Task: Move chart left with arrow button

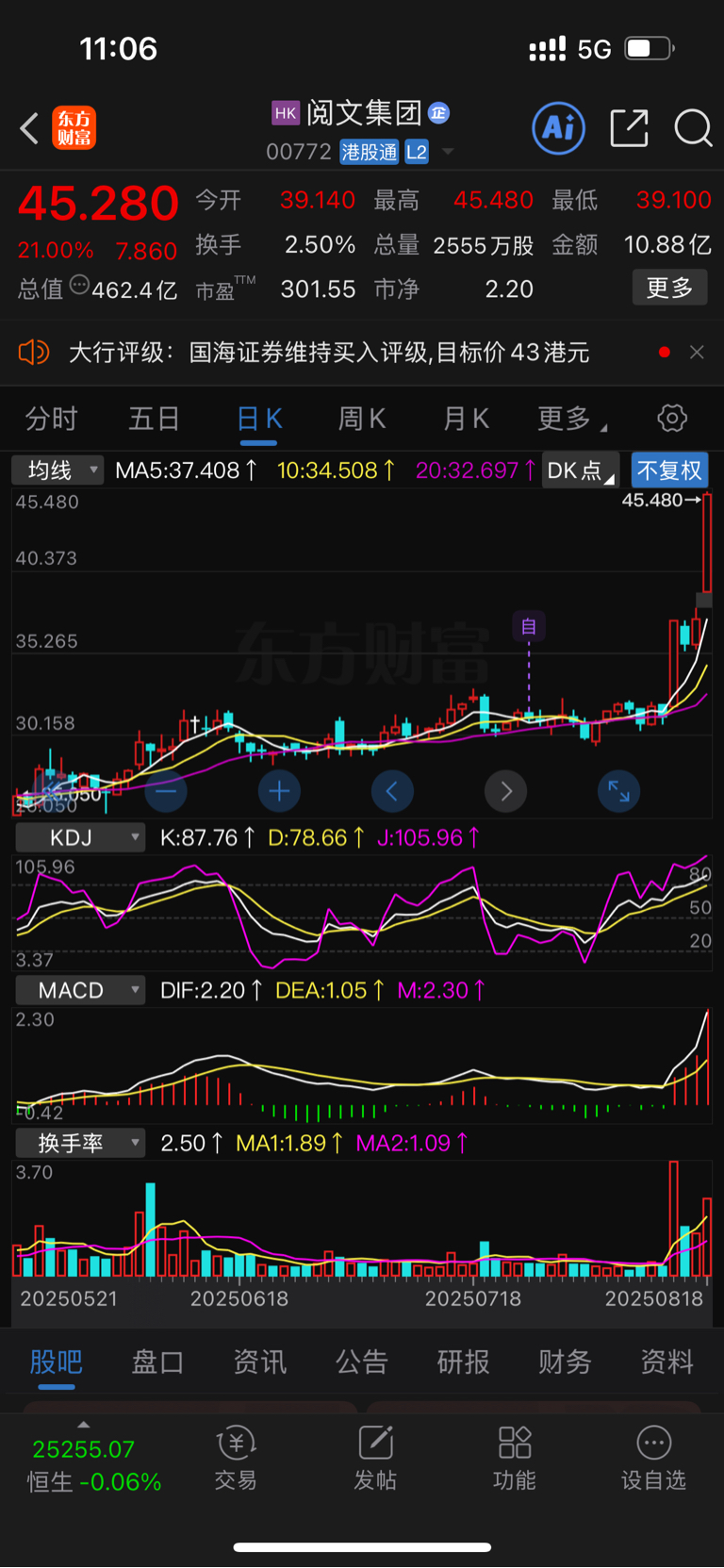Action: click(392, 791)
